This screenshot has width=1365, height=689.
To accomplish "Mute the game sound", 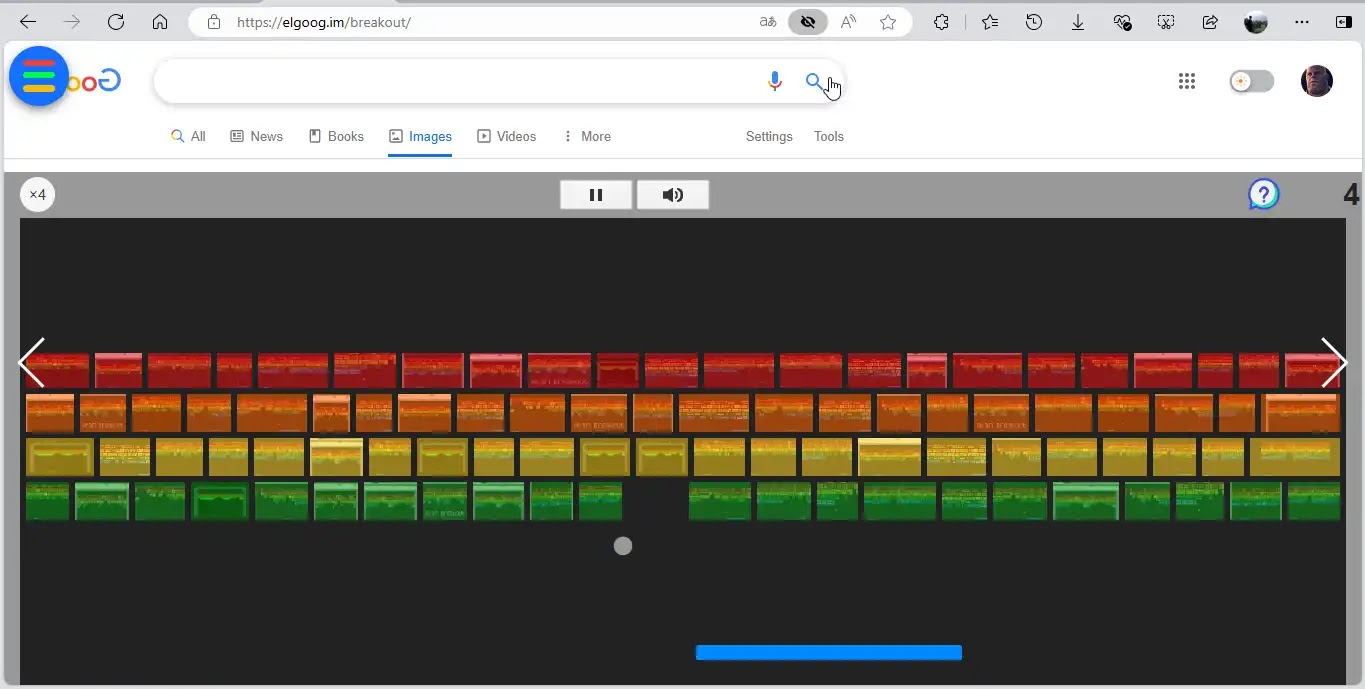I will 673,195.
